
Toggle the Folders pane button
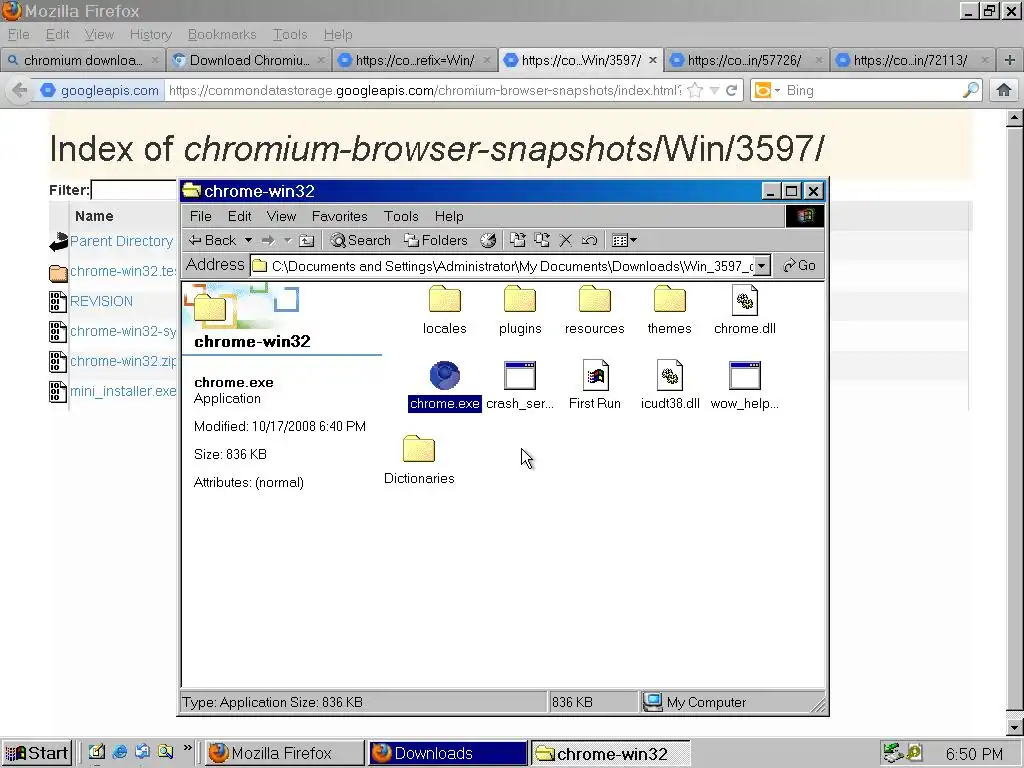tap(436, 240)
